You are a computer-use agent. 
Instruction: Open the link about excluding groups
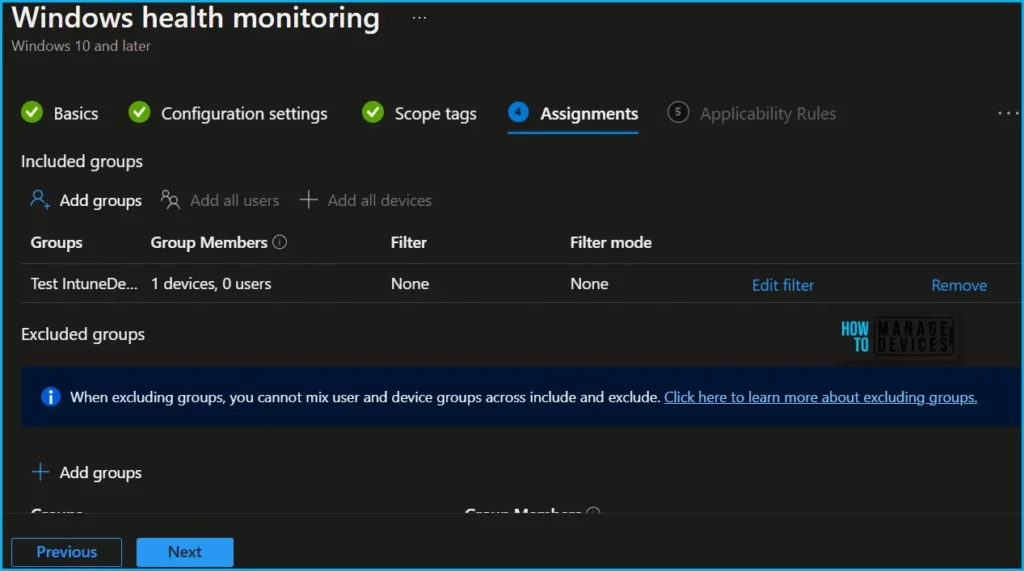821,397
